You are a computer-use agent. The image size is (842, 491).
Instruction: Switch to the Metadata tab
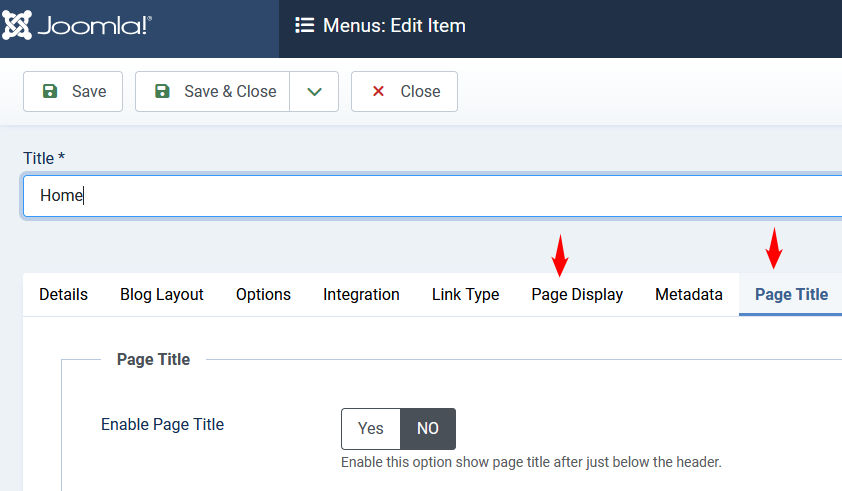point(688,295)
